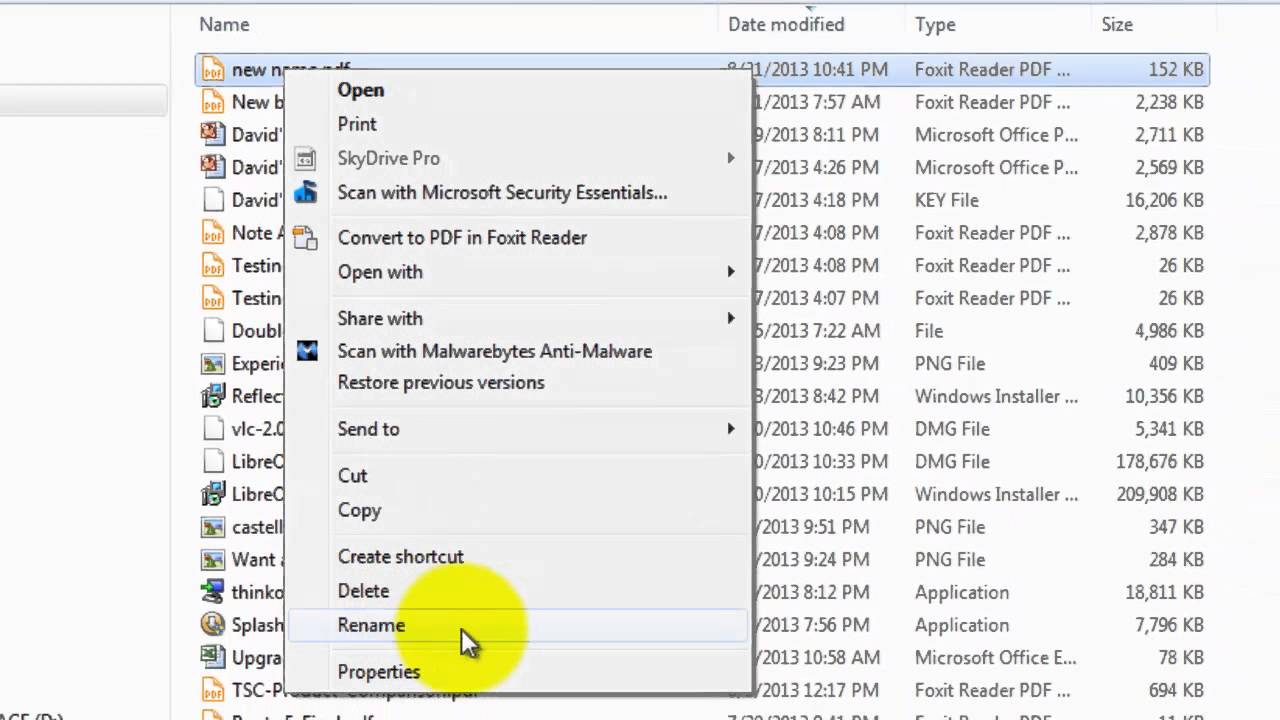Click the "7,796 KB" size value
Screen dimensions: 1280x720
[1169, 625]
